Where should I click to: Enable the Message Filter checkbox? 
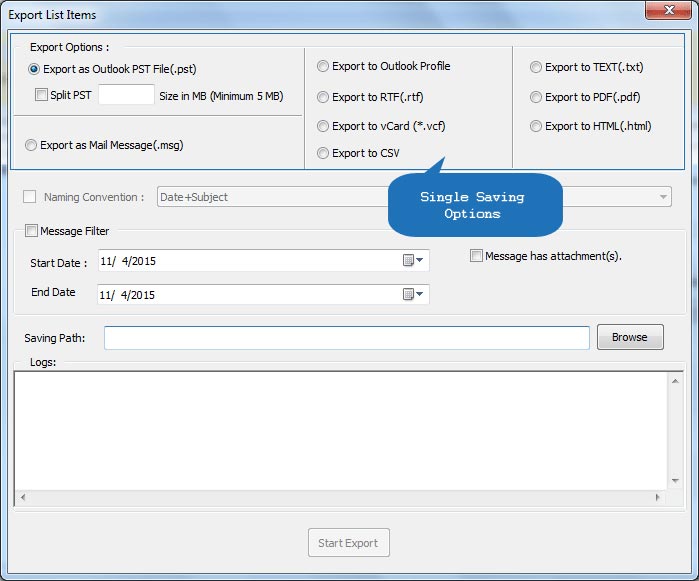31,231
